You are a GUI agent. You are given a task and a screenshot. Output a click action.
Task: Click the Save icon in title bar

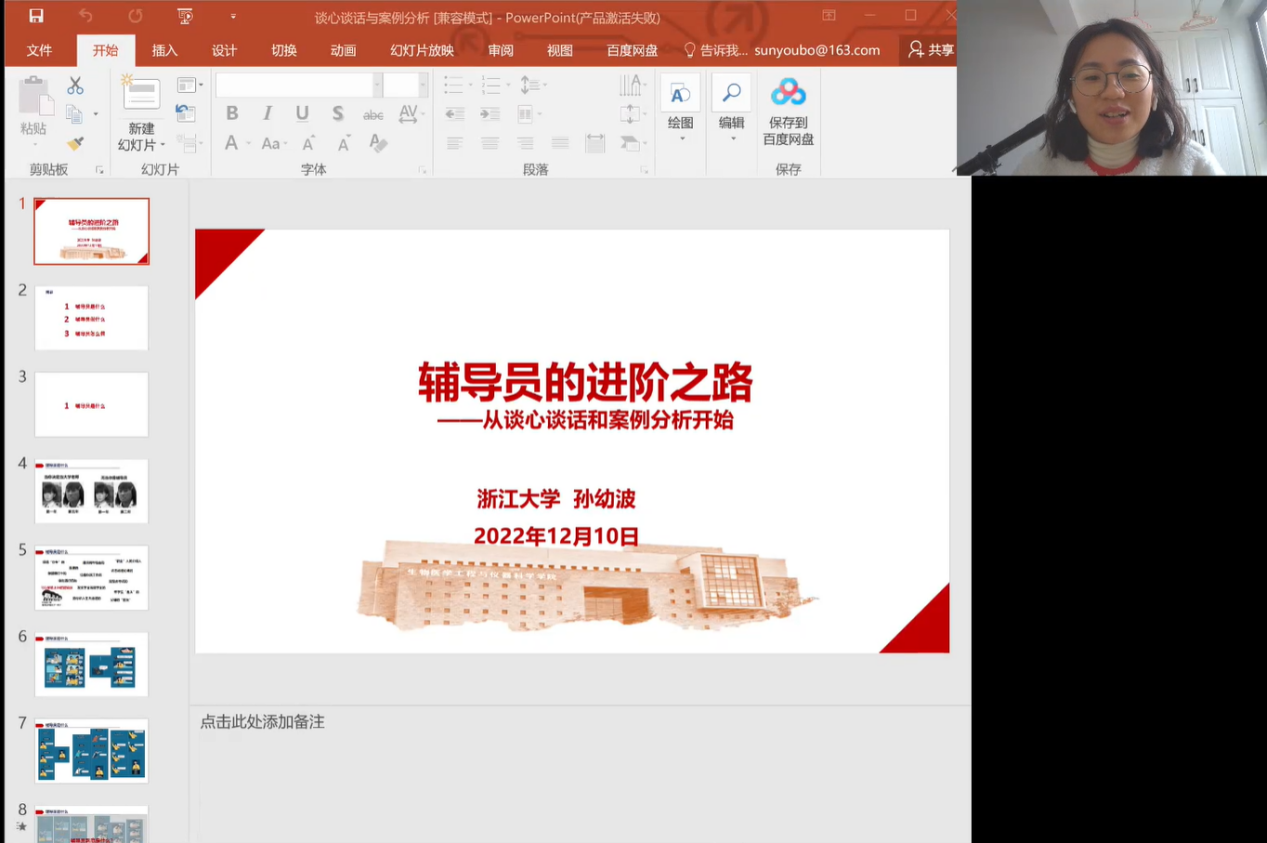coord(36,16)
